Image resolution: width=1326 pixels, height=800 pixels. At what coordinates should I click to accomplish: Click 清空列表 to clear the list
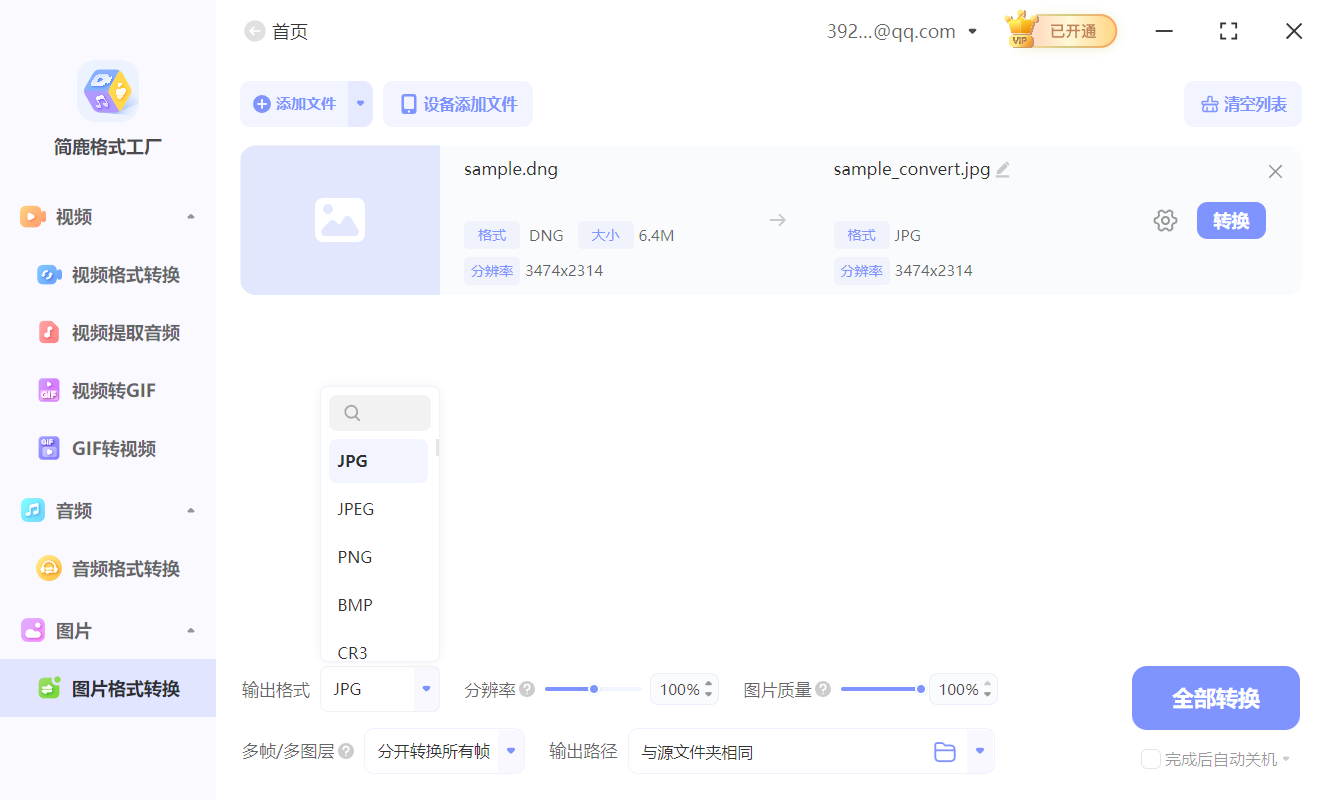click(x=1243, y=103)
